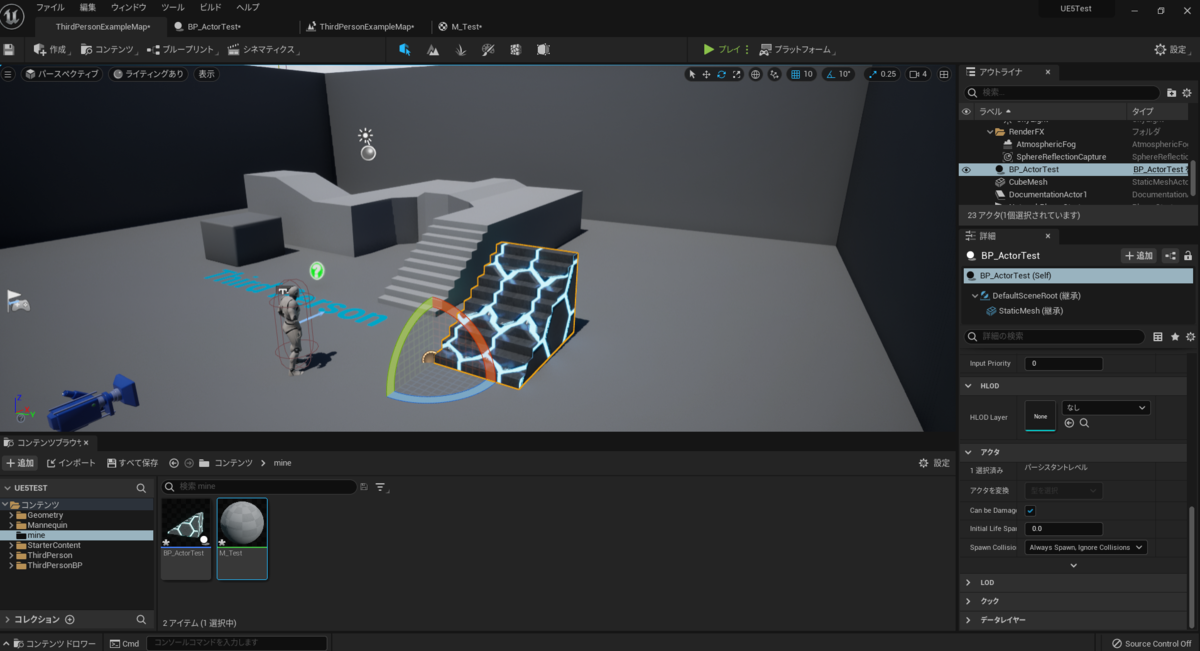Switch to Landscape mode icon

point(433,49)
